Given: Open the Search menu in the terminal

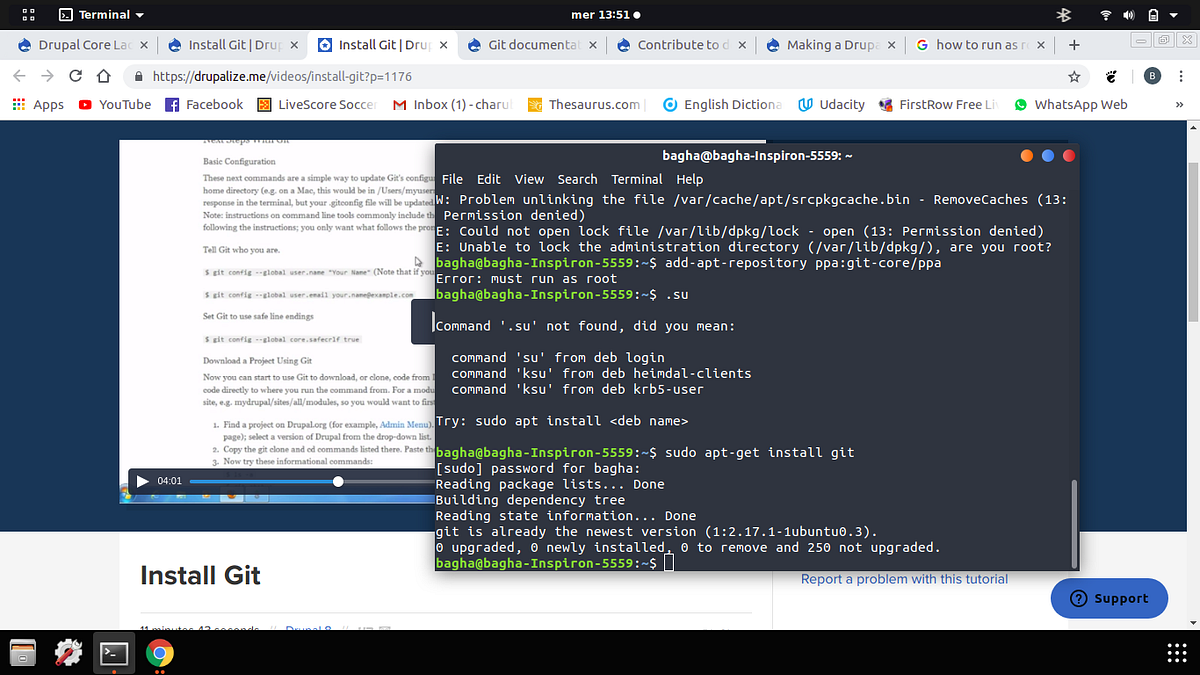Looking at the screenshot, I should [x=577, y=179].
